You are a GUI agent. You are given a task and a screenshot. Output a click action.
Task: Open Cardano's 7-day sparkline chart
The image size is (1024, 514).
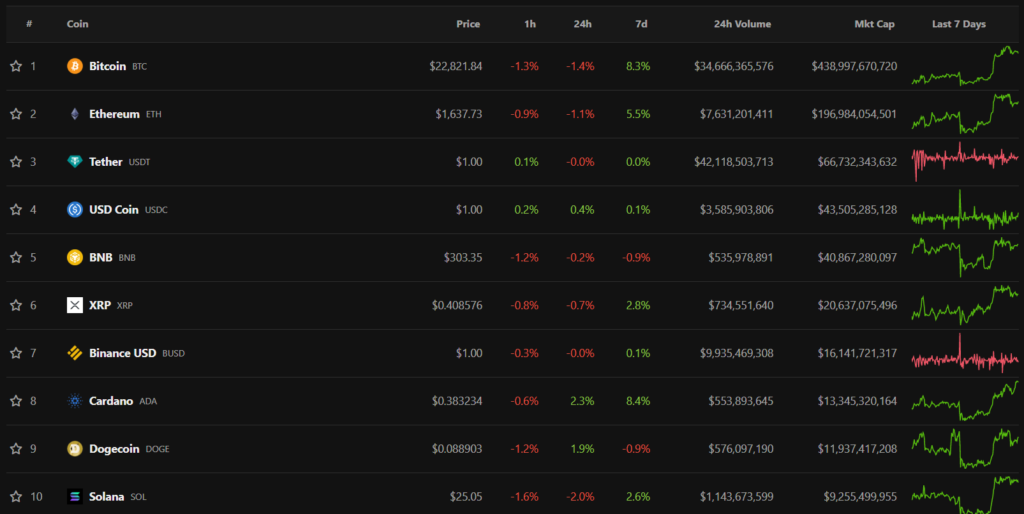click(x=965, y=401)
